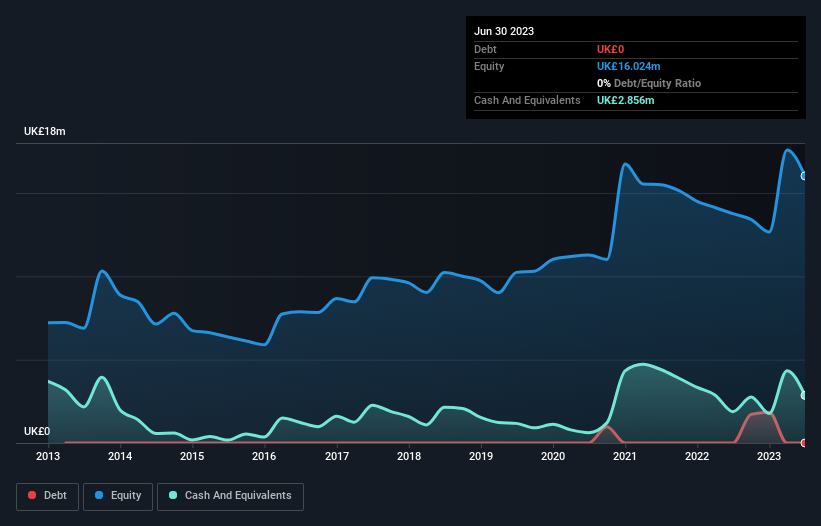Viewport: 821px width, 526px height.
Task: Click the red Debt legend dot
Action: pyautogui.click(x=32, y=495)
